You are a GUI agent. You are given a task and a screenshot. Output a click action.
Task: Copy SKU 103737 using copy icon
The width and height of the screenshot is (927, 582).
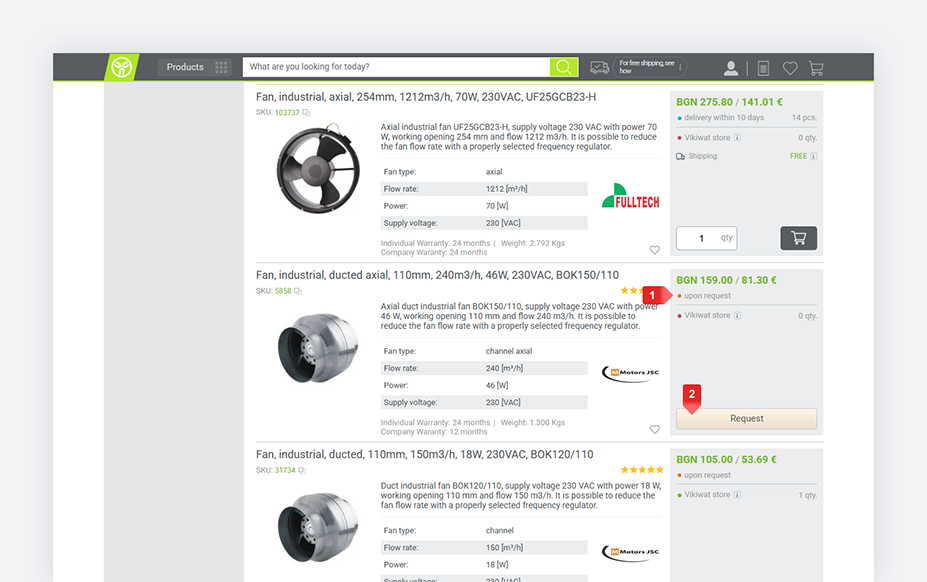[x=307, y=113]
